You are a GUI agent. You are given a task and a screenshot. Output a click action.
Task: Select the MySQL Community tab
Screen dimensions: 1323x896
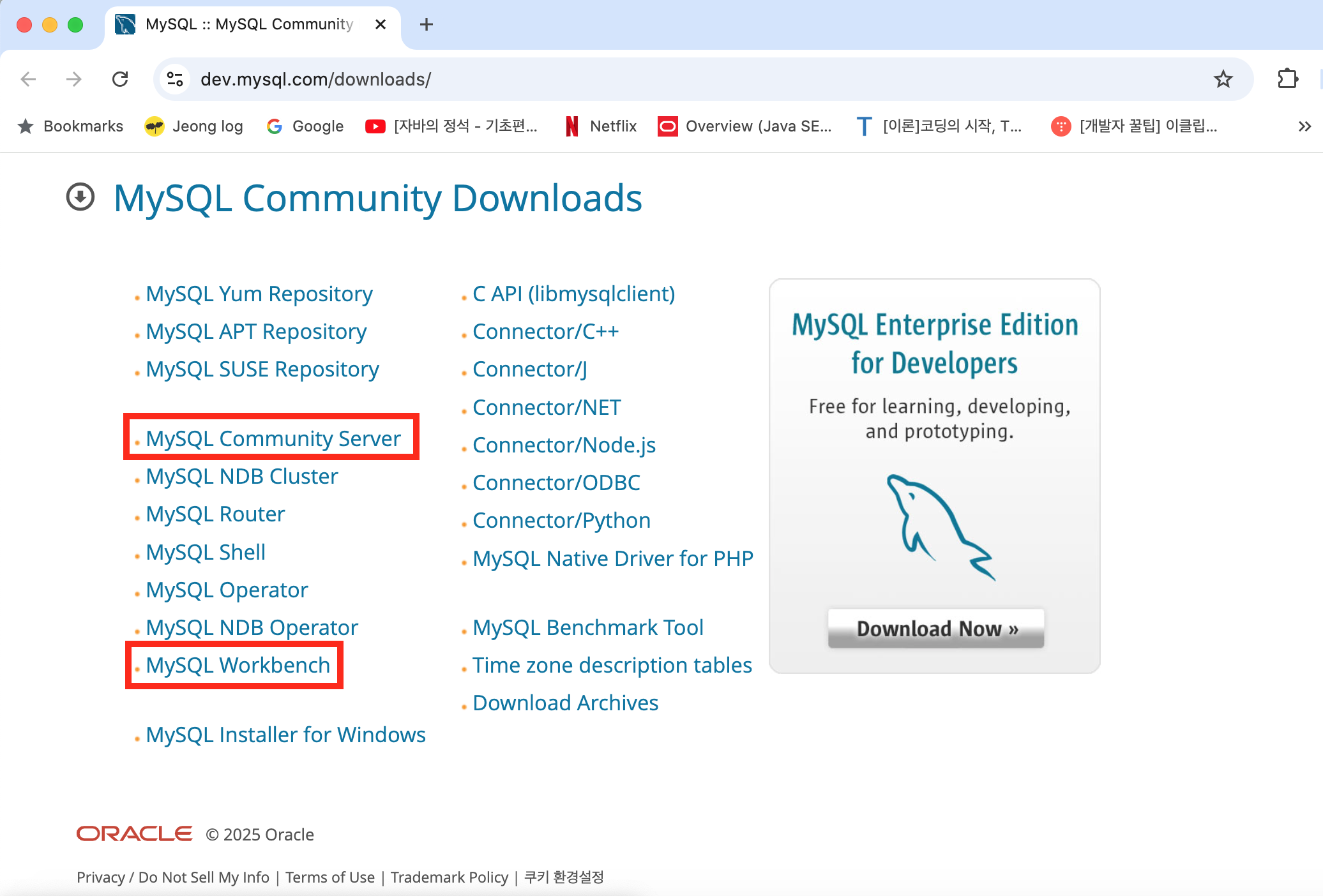(x=249, y=24)
